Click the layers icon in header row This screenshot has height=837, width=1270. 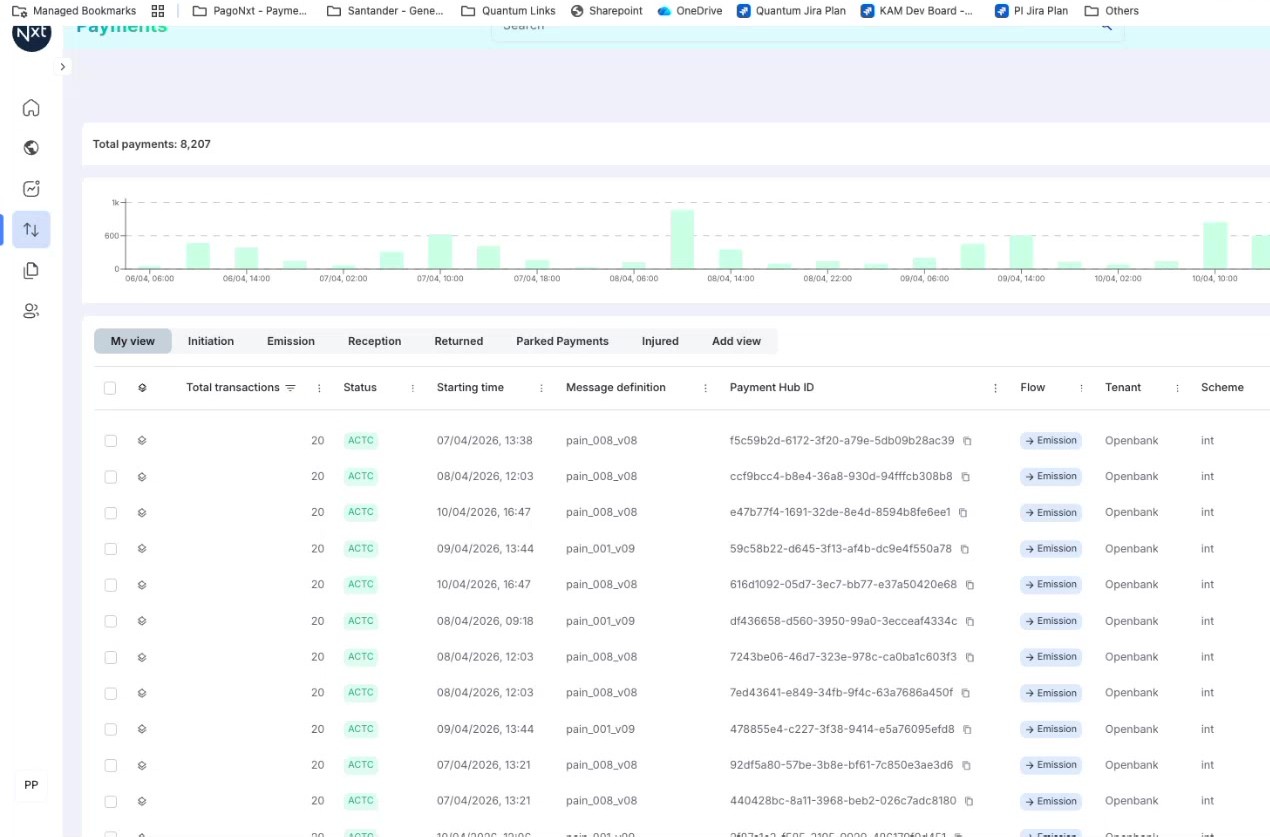point(142,388)
